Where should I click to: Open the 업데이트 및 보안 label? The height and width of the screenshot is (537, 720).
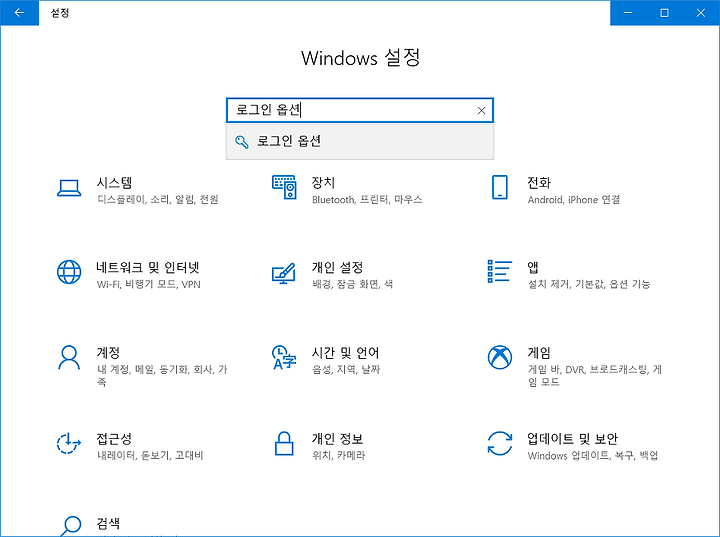pyautogui.click(x=572, y=439)
